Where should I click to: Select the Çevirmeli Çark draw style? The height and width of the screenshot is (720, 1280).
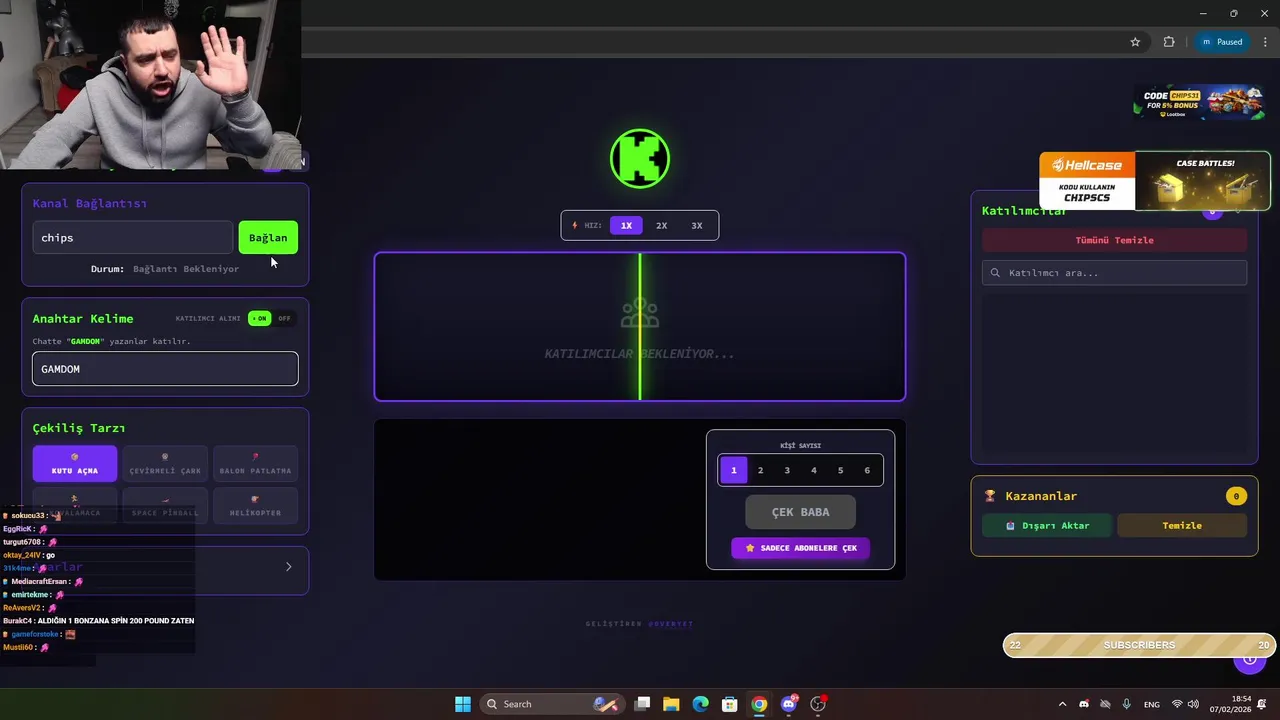pos(165,464)
